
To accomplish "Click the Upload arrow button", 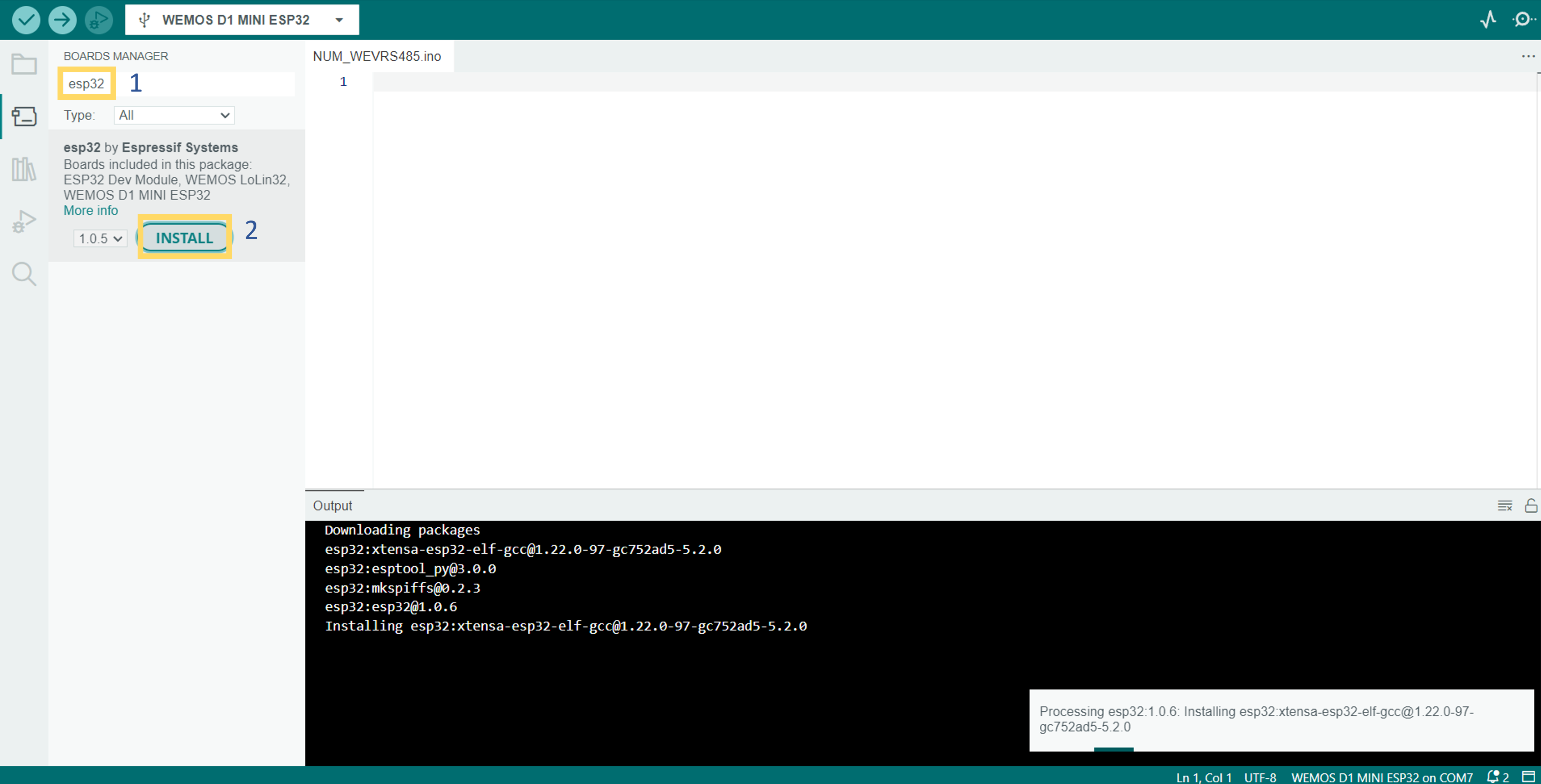I will pos(62,20).
